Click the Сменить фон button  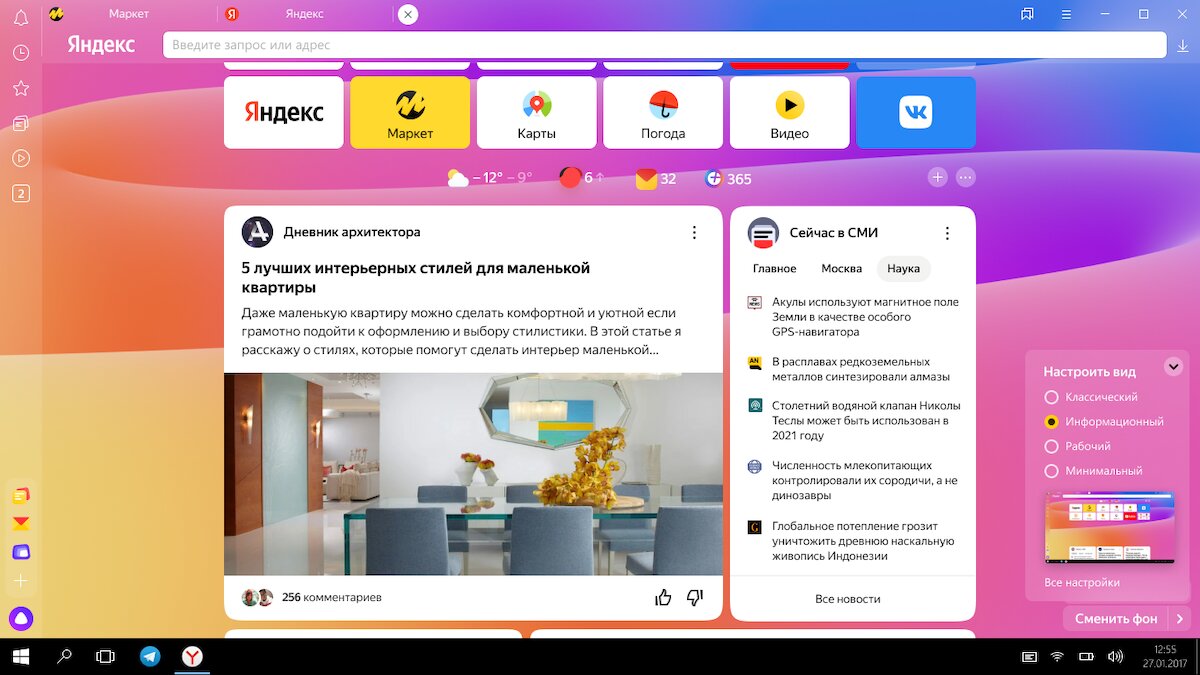pos(1116,619)
